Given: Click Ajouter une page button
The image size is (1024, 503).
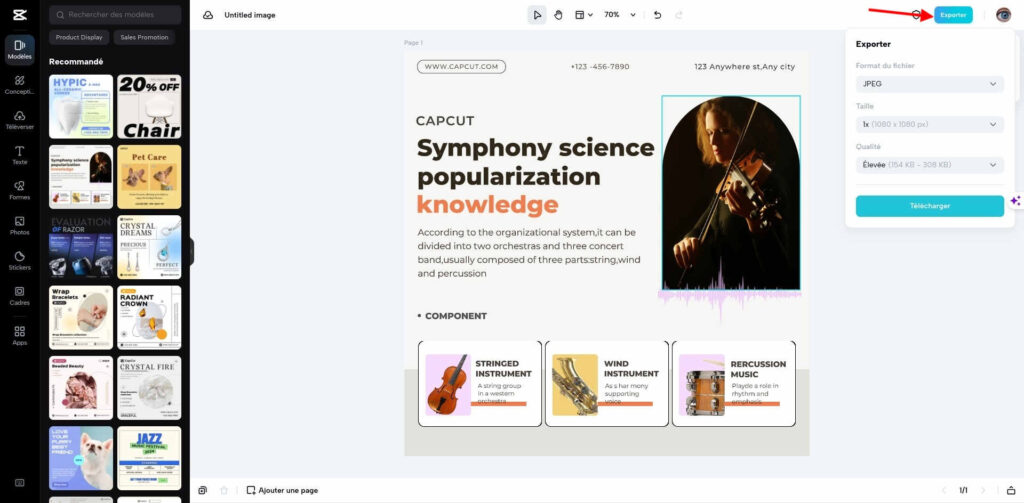Looking at the screenshot, I should 282,490.
